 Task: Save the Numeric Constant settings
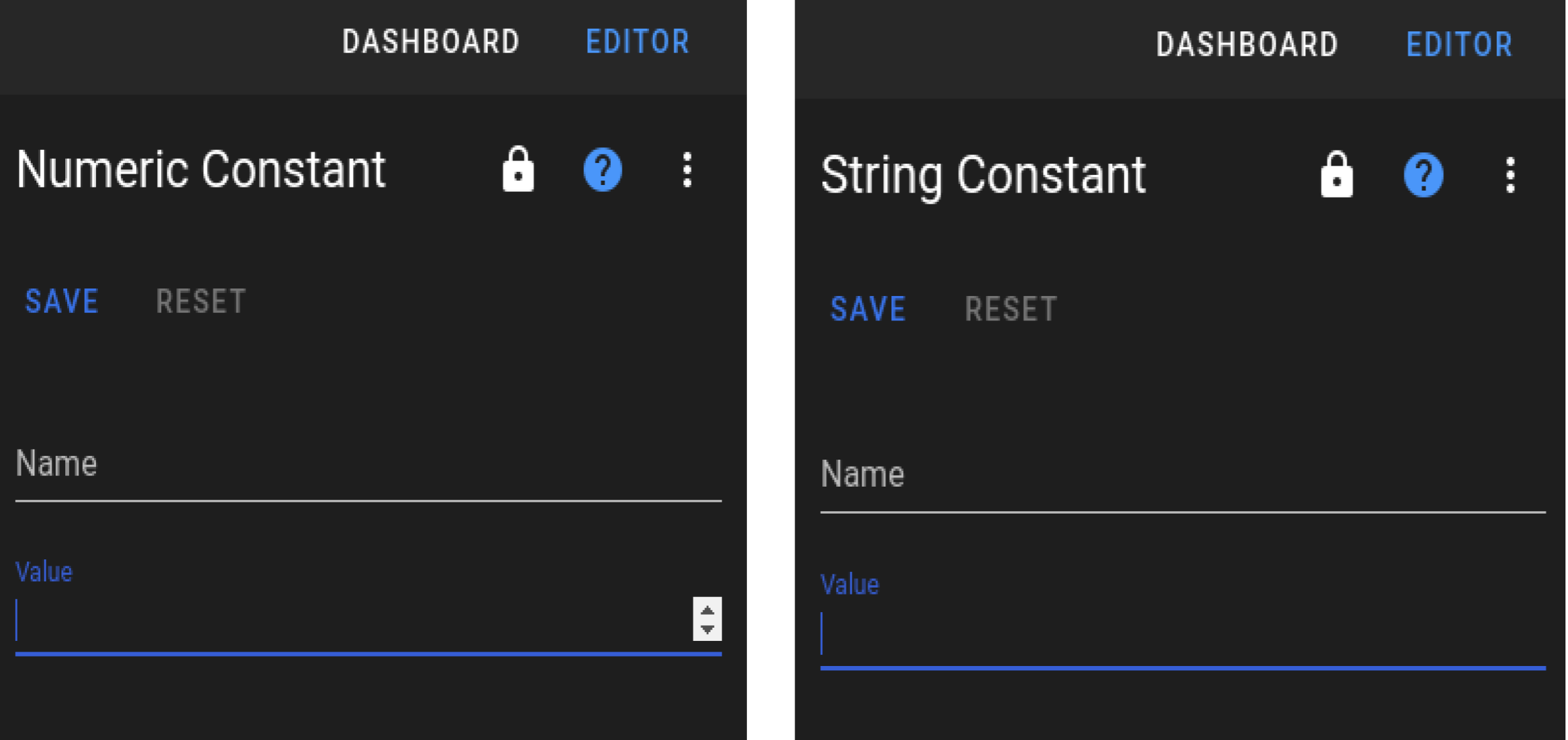(61, 301)
